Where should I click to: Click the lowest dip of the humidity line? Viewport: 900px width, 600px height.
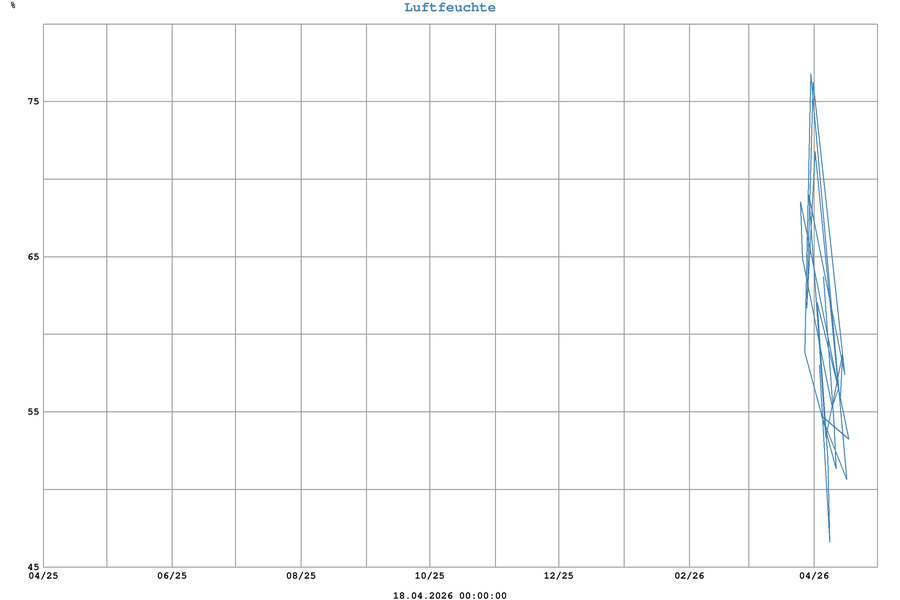coord(829,541)
